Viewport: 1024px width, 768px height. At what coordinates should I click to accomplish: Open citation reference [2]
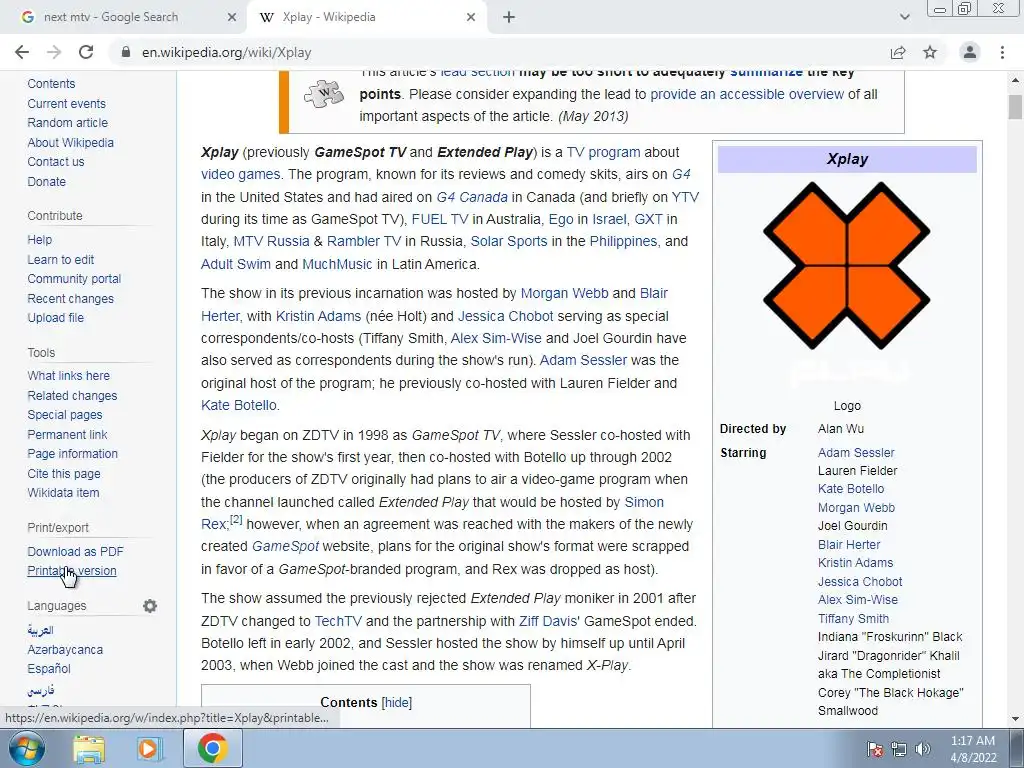coord(236,520)
